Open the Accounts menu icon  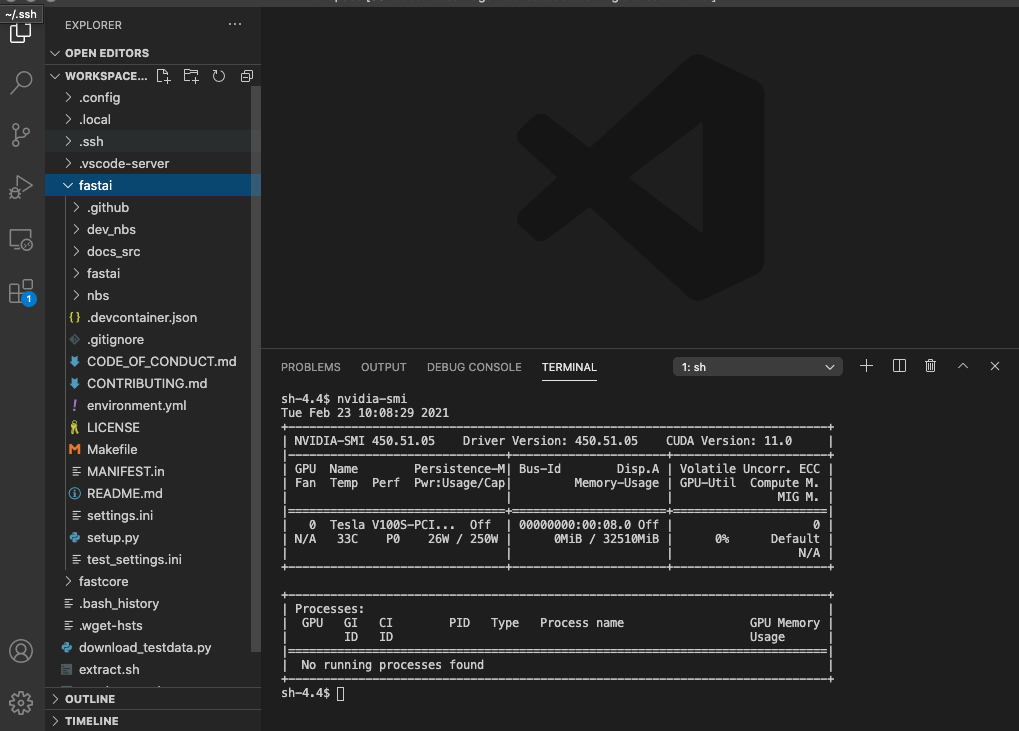point(21,650)
